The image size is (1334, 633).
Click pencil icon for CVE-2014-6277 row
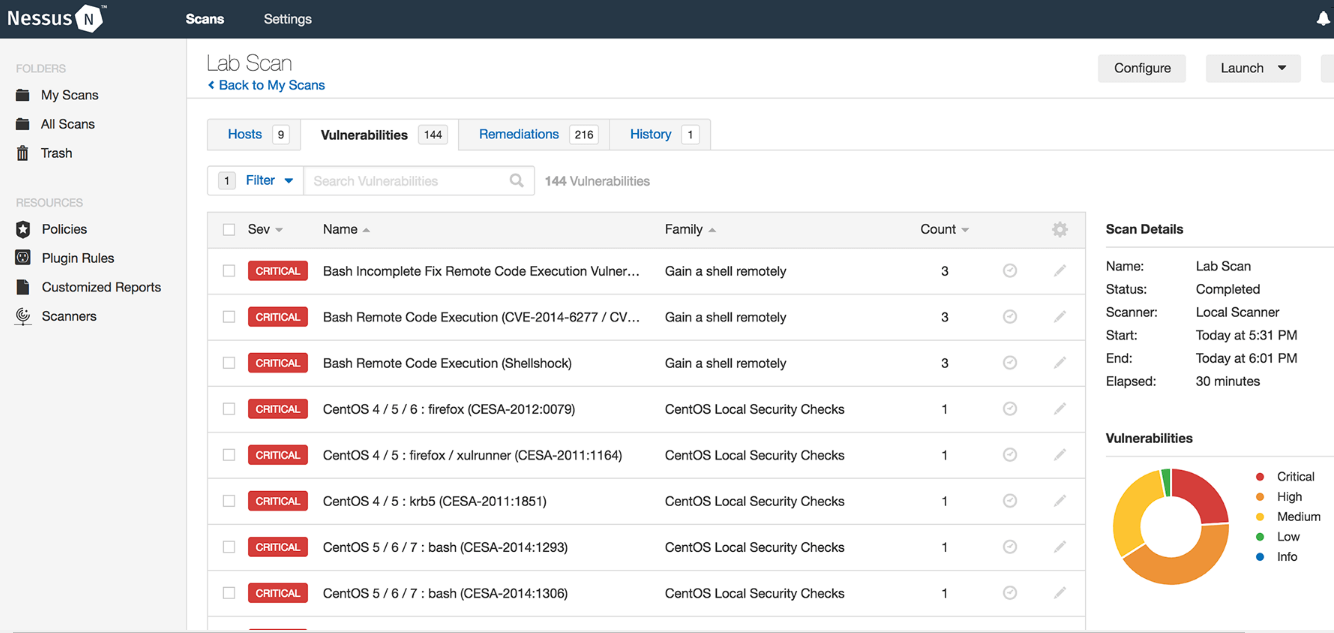coord(1060,317)
